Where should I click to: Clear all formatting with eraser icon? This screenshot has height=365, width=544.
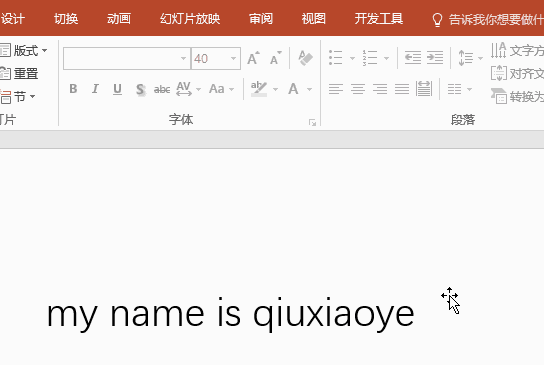click(305, 58)
